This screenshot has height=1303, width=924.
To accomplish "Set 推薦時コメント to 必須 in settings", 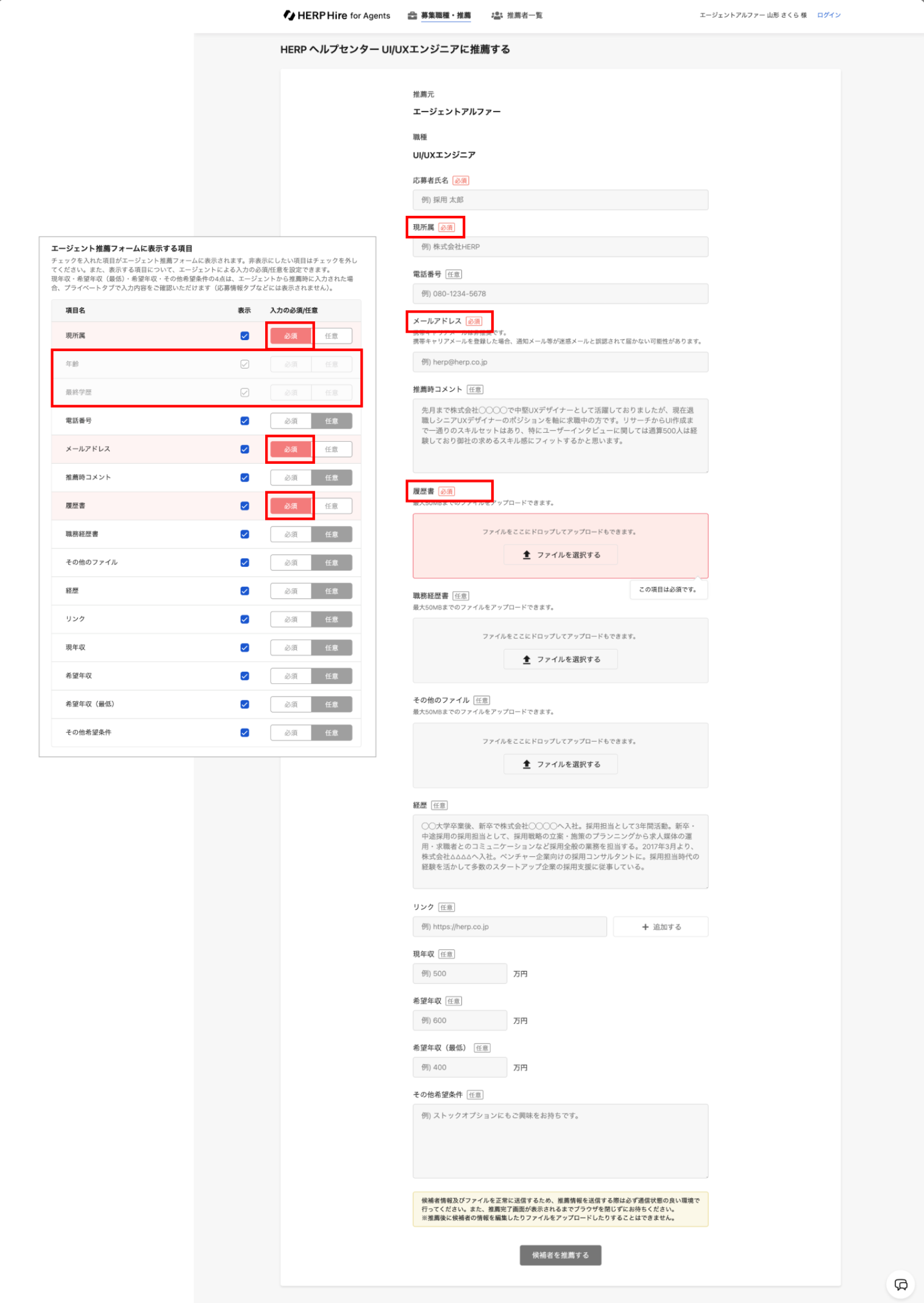I will [291, 477].
